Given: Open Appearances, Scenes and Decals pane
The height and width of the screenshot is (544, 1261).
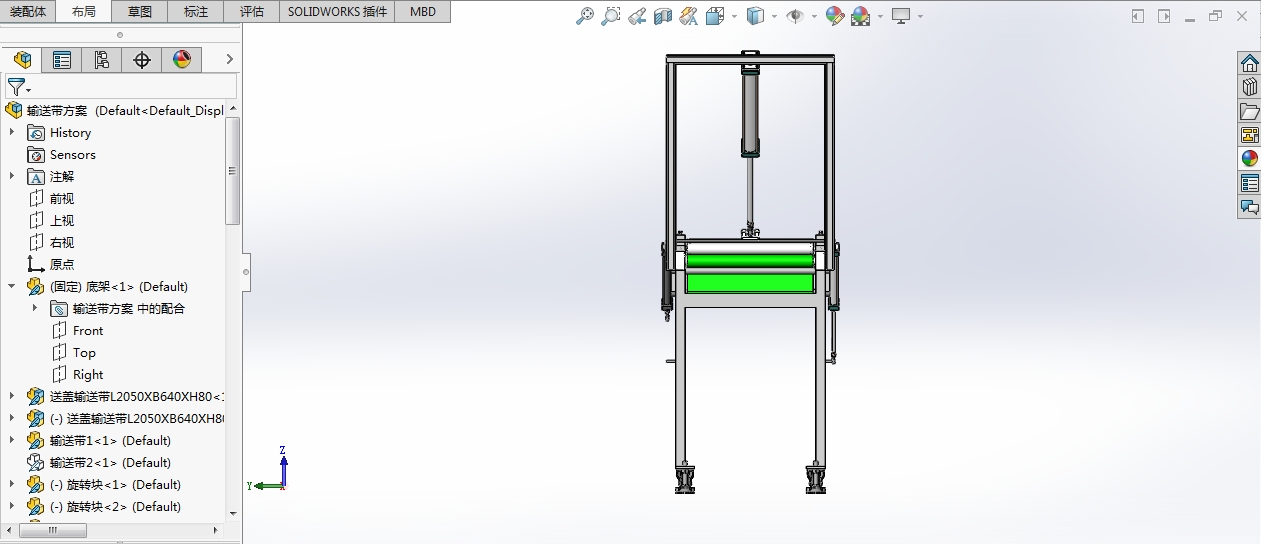Looking at the screenshot, I should (1250, 159).
